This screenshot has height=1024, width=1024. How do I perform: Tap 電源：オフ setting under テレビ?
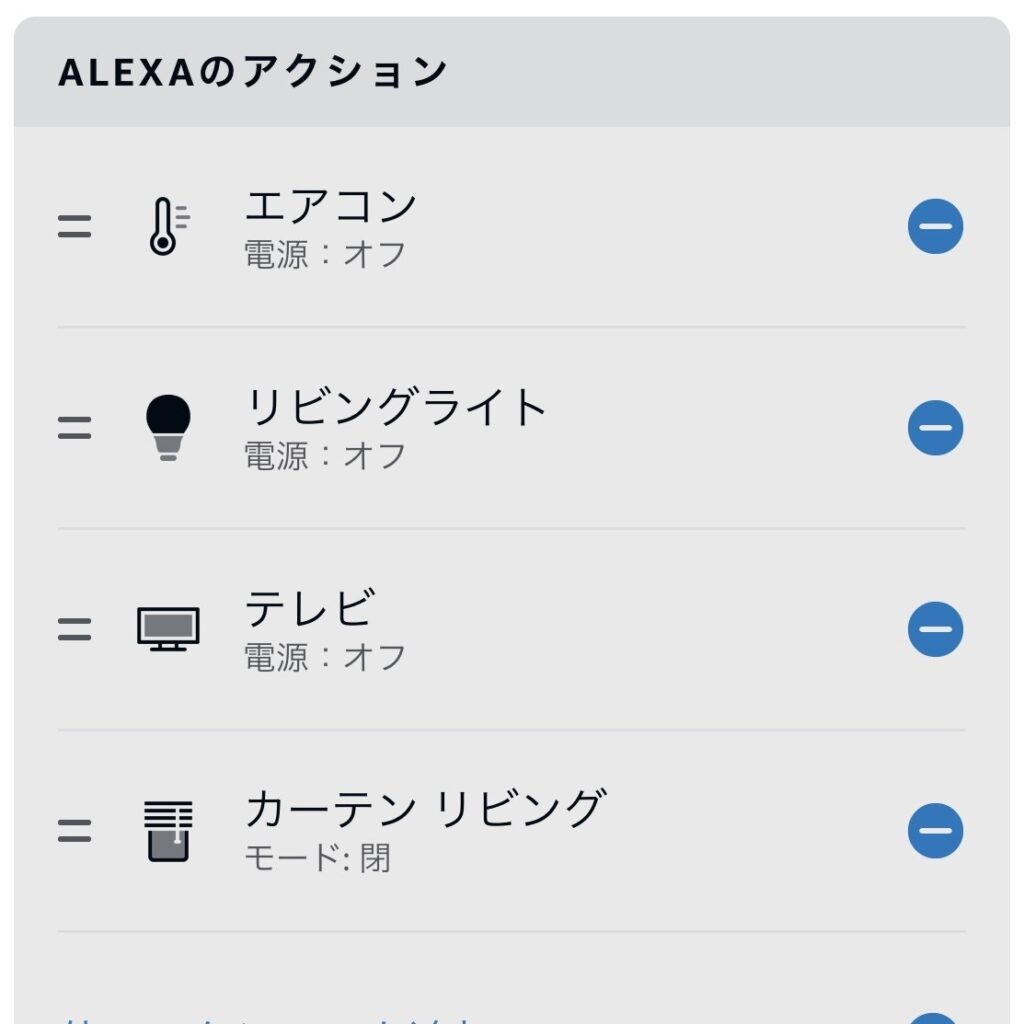pos(325,657)
